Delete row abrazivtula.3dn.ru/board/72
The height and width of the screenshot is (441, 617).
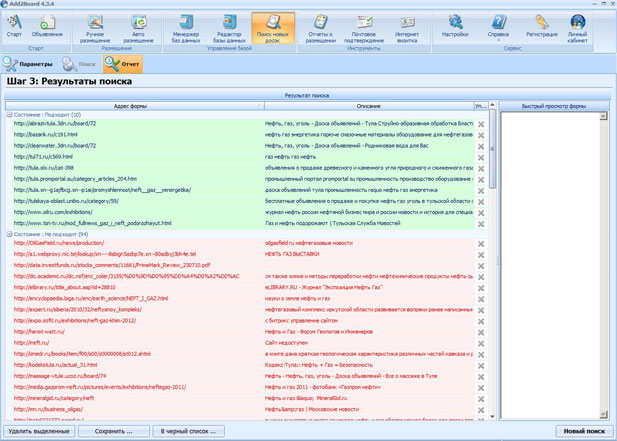point(481,124)
